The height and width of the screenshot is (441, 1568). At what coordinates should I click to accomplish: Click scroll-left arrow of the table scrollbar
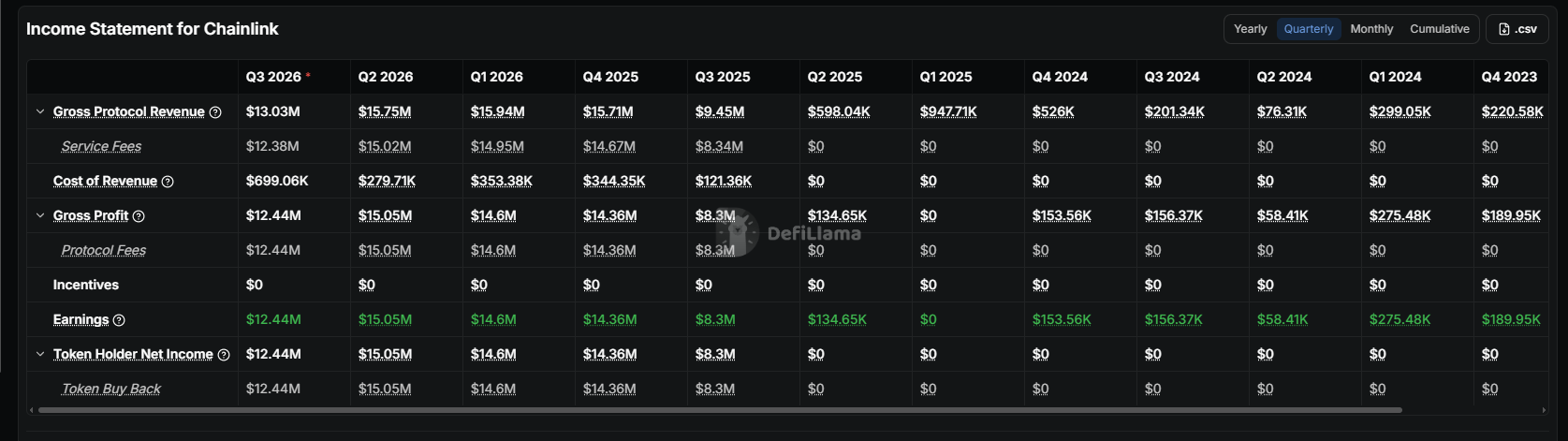tap(32, 410)
